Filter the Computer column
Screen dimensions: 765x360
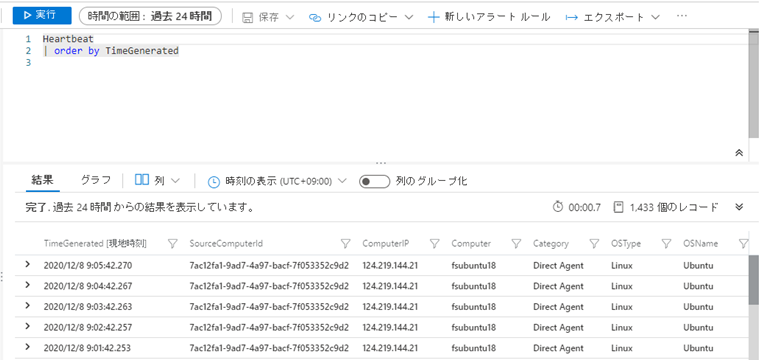(516, 243)
